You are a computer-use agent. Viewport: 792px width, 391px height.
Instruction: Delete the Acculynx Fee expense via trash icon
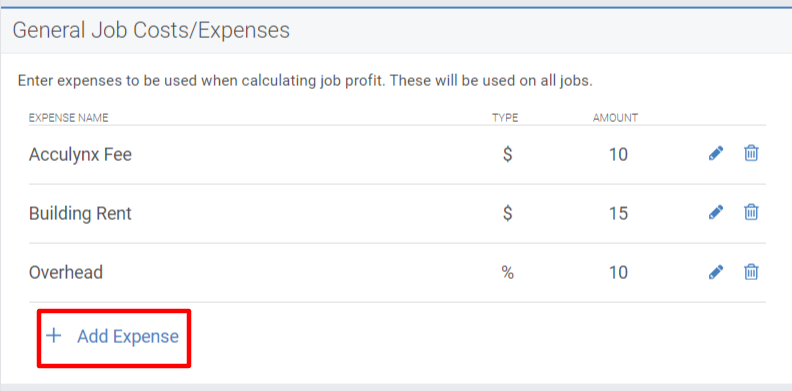point(751,153)
